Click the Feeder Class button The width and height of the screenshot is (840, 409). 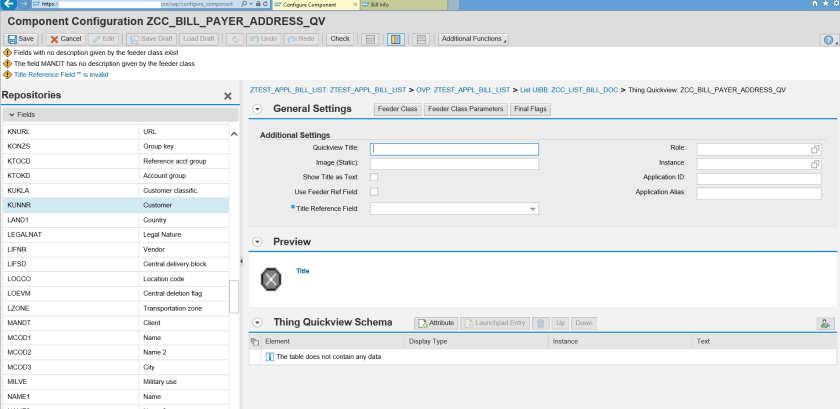click(x=398, y=109)
